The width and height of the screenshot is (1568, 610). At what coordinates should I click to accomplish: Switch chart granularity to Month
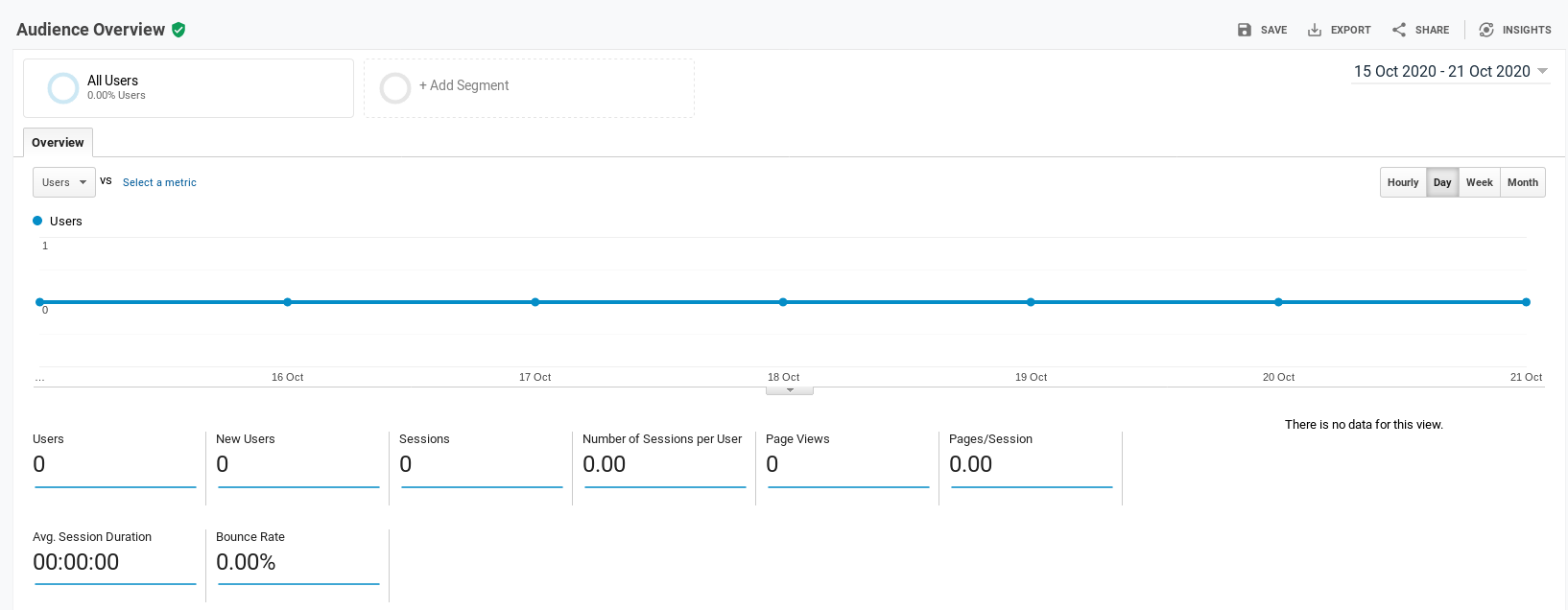pyautogui.click(x=1522, y=182)
